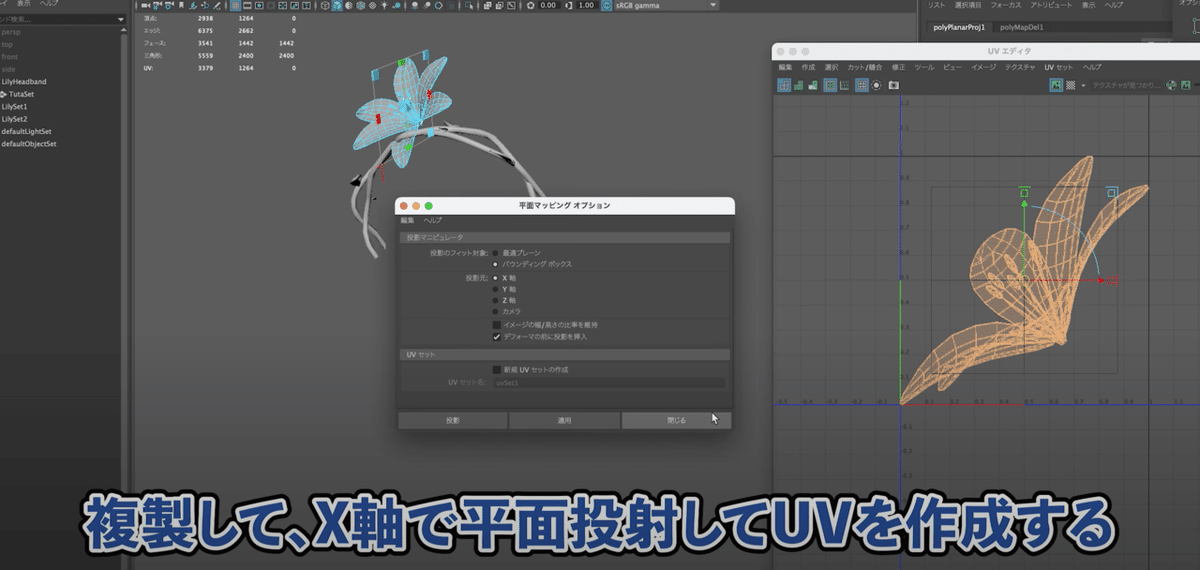Select defaultObjectSet in the outliner

point(29,143)
